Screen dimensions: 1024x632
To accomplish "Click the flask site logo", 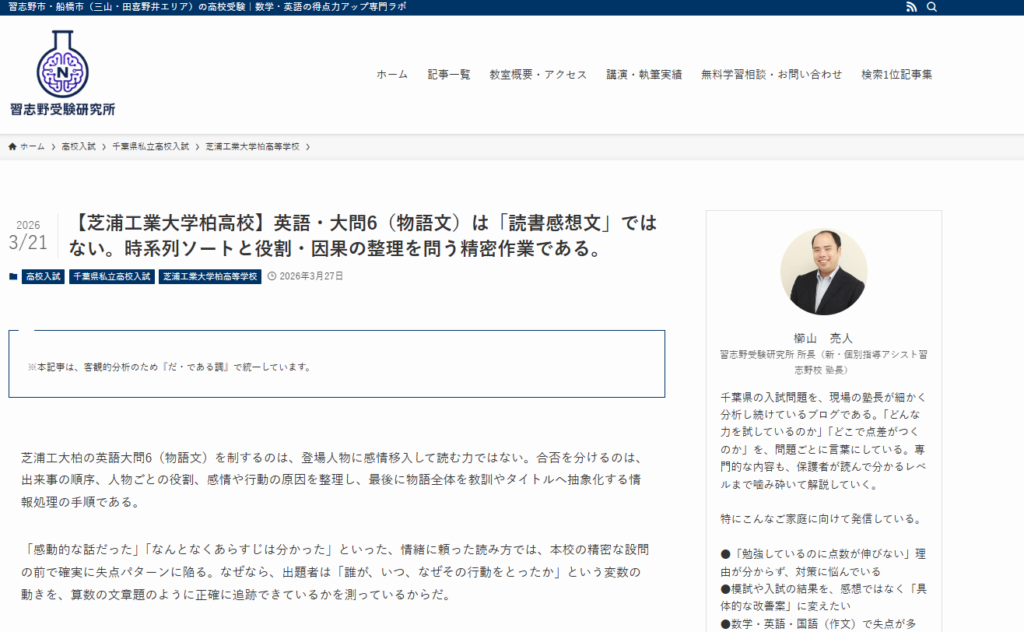I will (62, 63).
